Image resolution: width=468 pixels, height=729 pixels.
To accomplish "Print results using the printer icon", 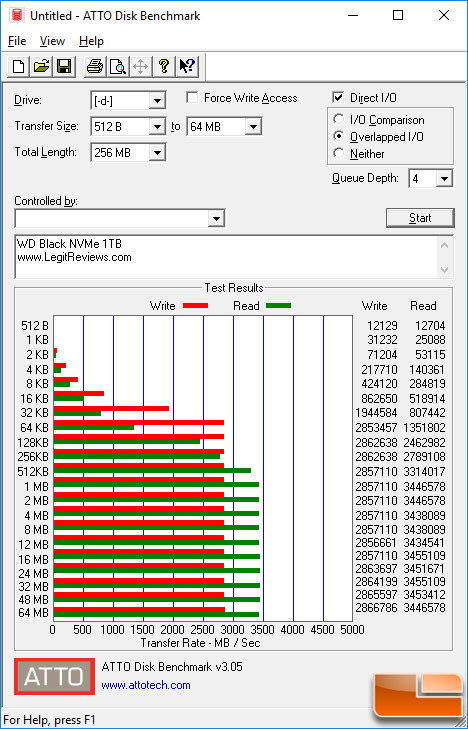I will point(95,66).
